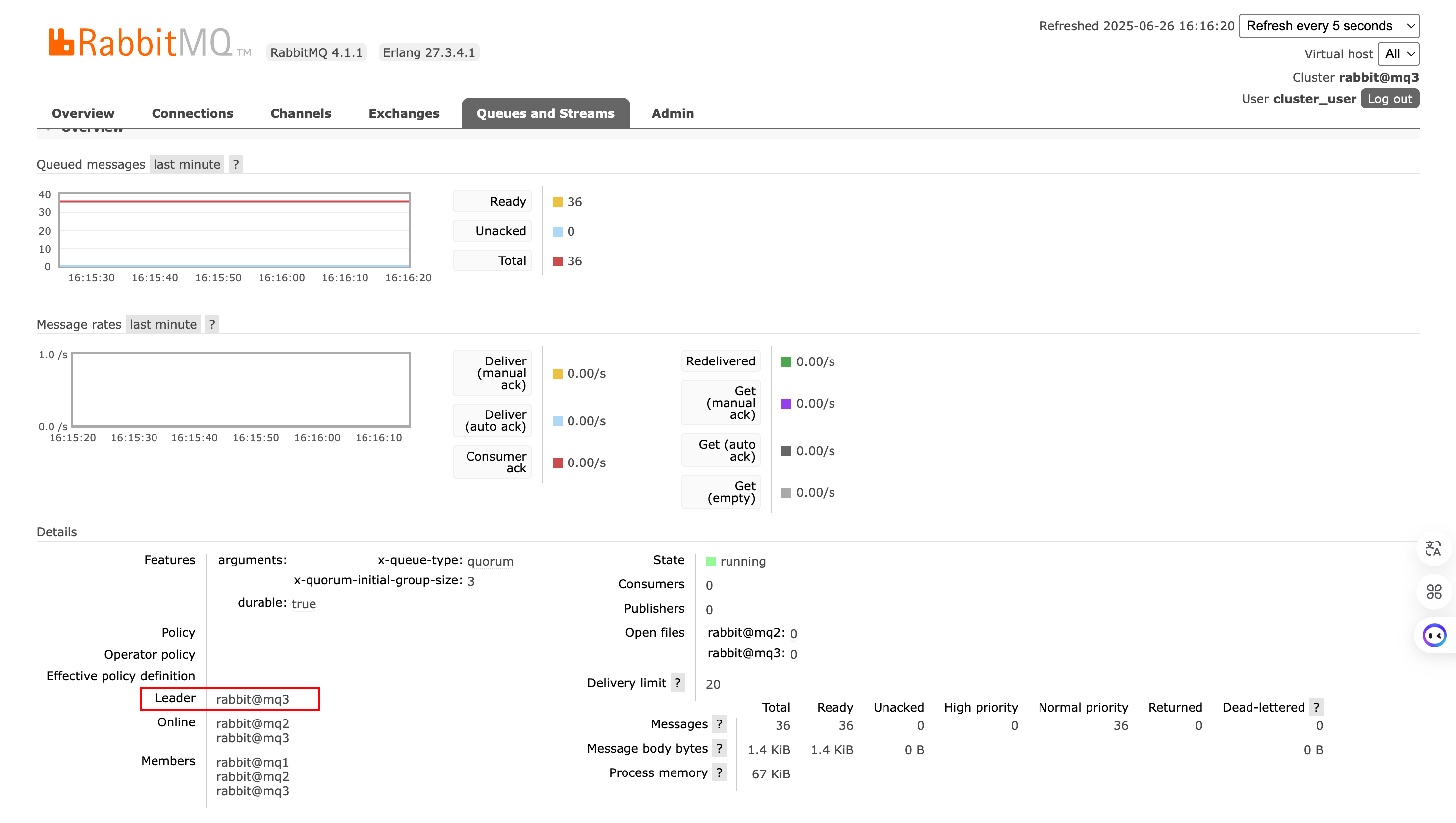Change Message rates last minute range
Screen dimensions: 1456x823
[163, 324]
